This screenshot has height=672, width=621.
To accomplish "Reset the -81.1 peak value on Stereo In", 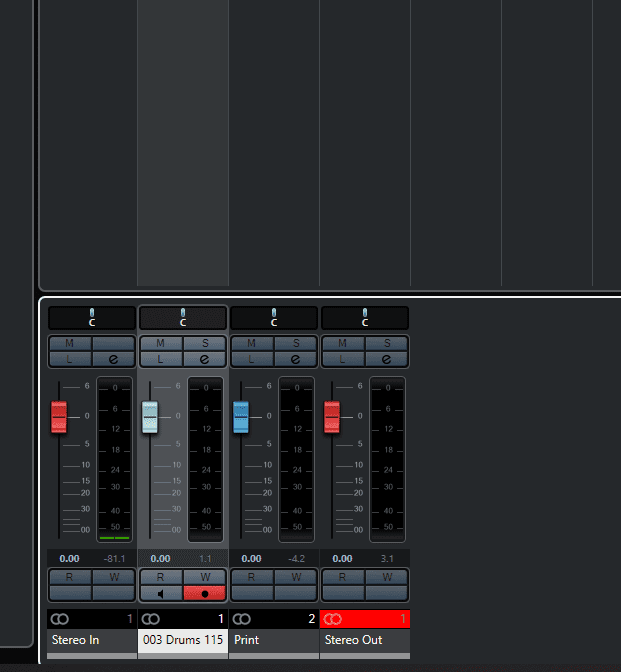I will click(x=114, y=558).
